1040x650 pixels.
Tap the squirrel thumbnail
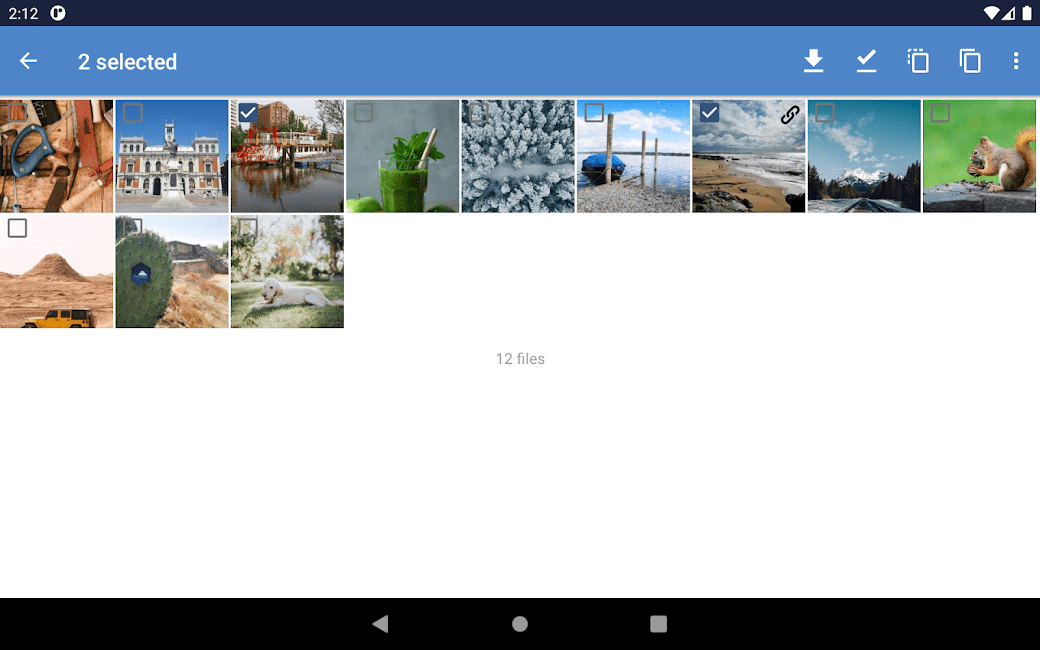click(980, 157)
